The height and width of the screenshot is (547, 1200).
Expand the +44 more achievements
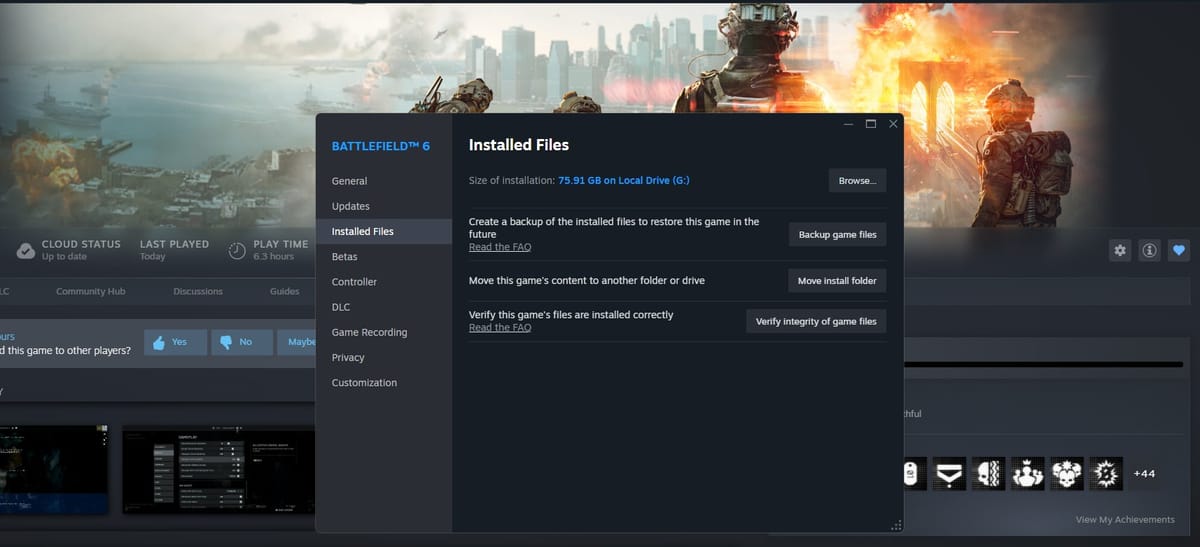(x=1144, y=473)
